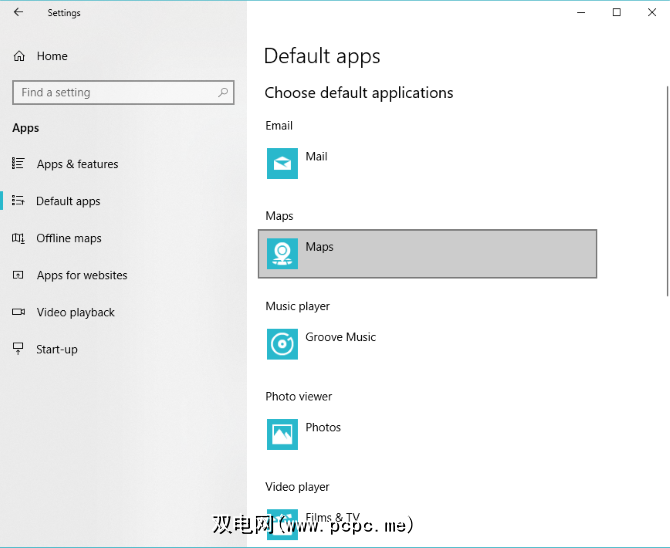Viewport: 670px width, 548px height.
Task: Click the Films & TV app icon
Action: coord(282,524)
